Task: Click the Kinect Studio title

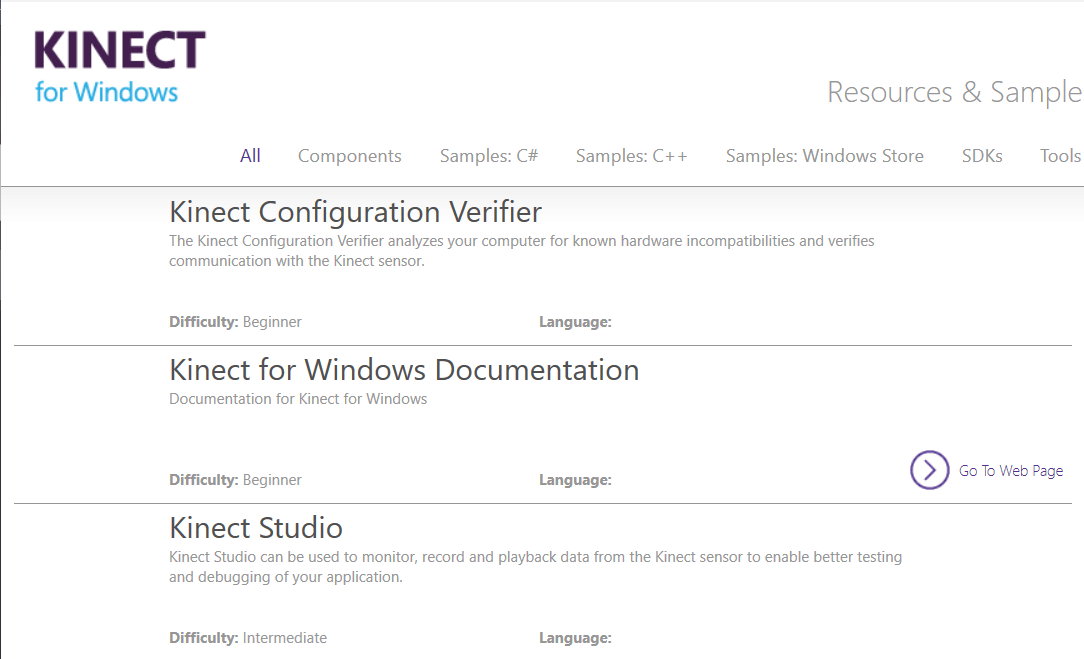Action: pyautogui.click(x=256, y=528)
